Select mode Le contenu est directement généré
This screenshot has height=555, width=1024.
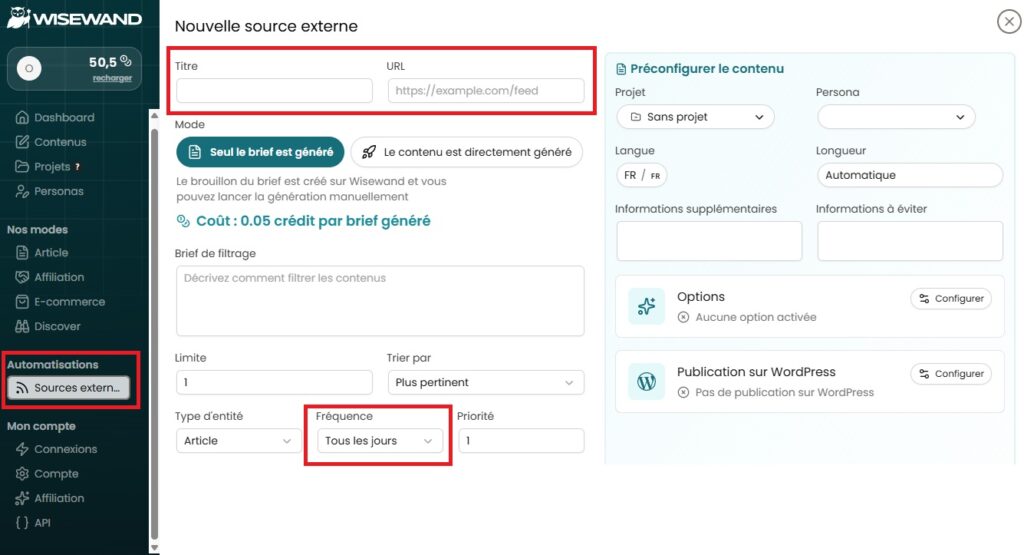click(466, 152)
